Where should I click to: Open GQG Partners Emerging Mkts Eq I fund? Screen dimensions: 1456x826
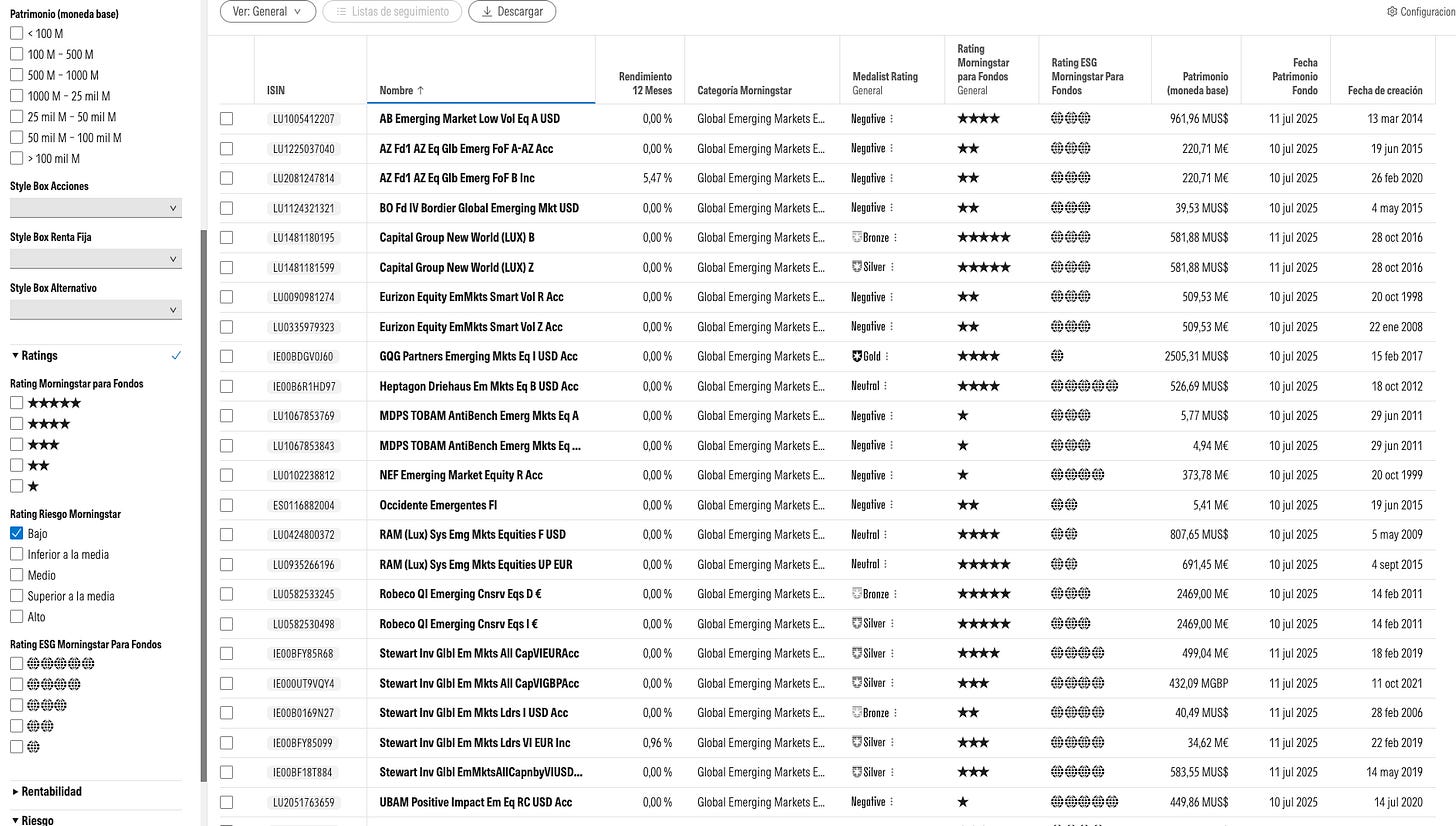coord(479,356)
